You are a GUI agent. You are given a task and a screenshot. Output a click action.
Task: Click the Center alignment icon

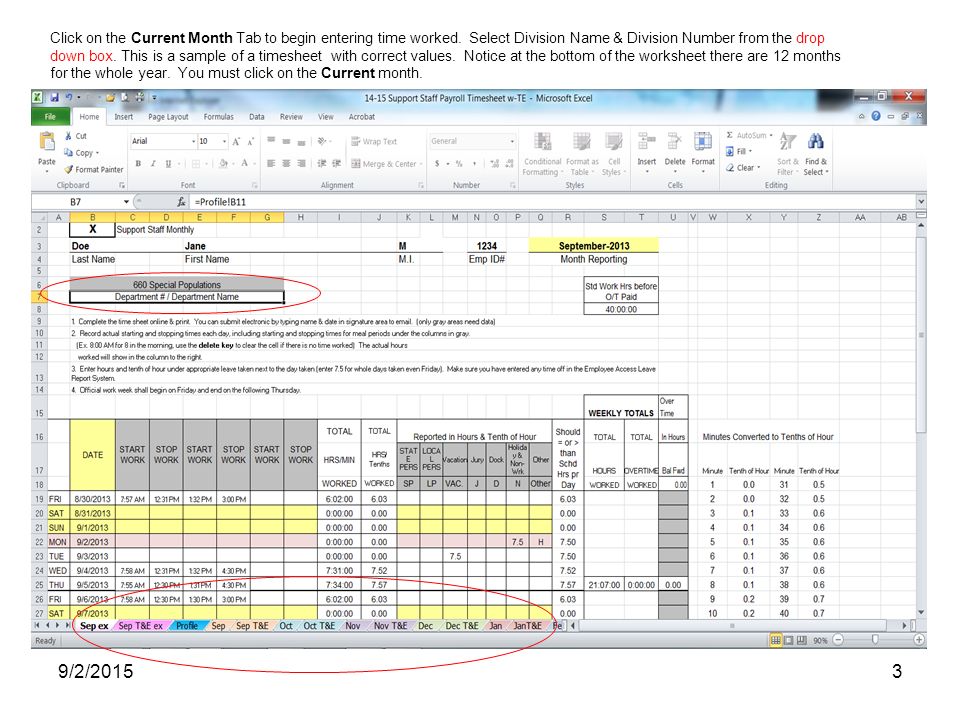[286, 163]
